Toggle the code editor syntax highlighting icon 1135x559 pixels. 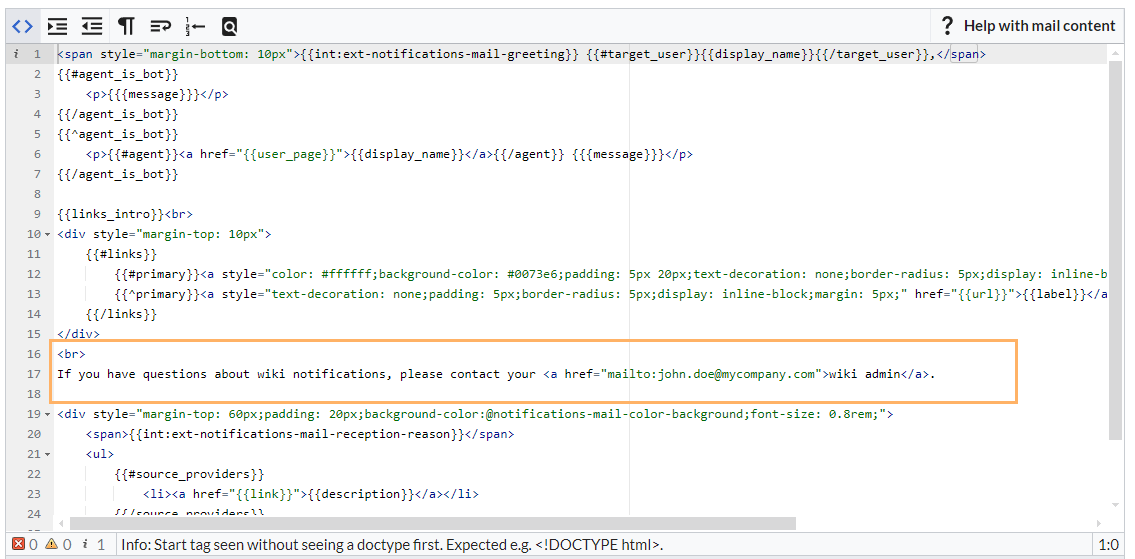click(x=22, y=27)
